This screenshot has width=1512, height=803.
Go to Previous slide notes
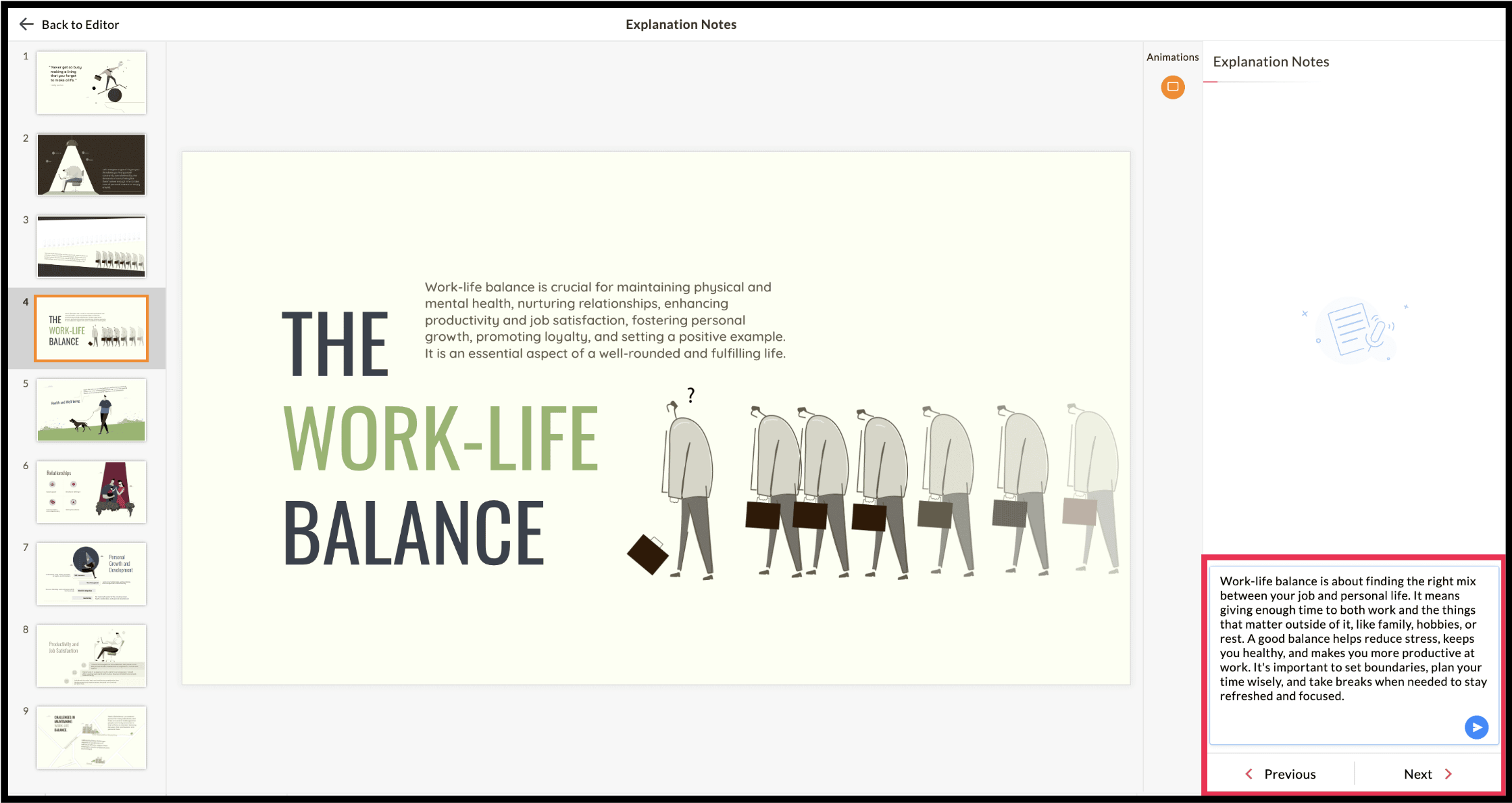click(x=1289, y=774)
